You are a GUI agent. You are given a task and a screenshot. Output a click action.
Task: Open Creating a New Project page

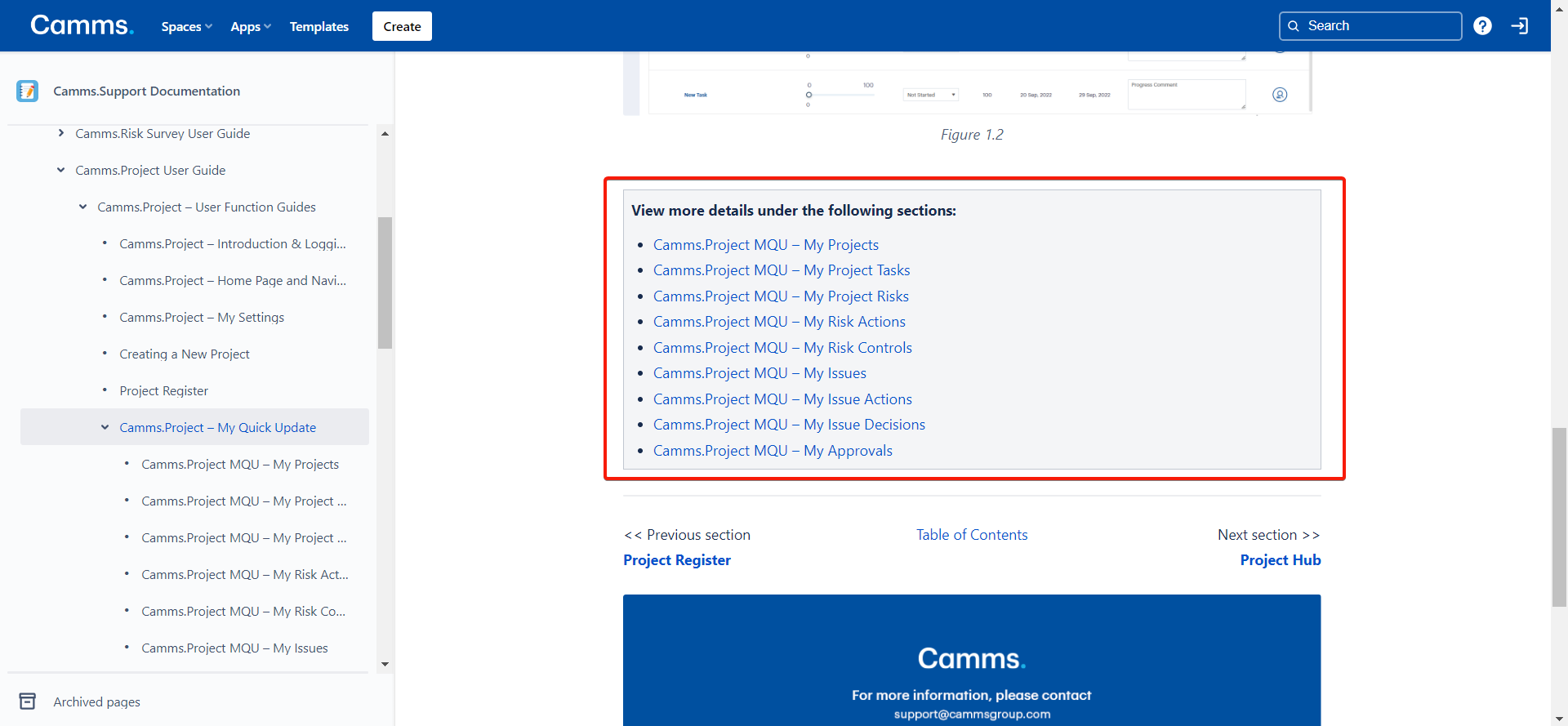185,354
